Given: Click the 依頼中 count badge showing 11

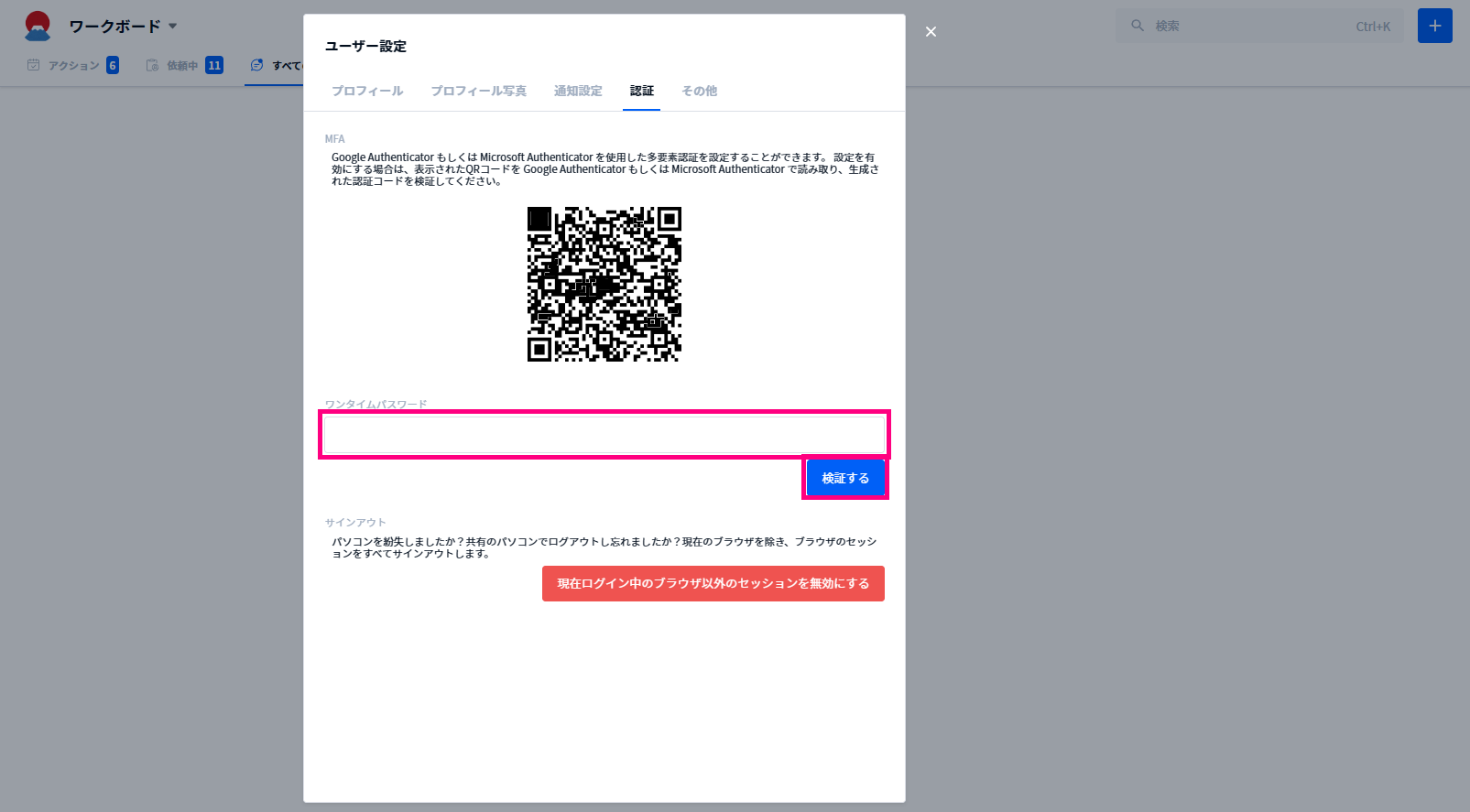Looking at the screenshot, I should [x=214, y=65].
